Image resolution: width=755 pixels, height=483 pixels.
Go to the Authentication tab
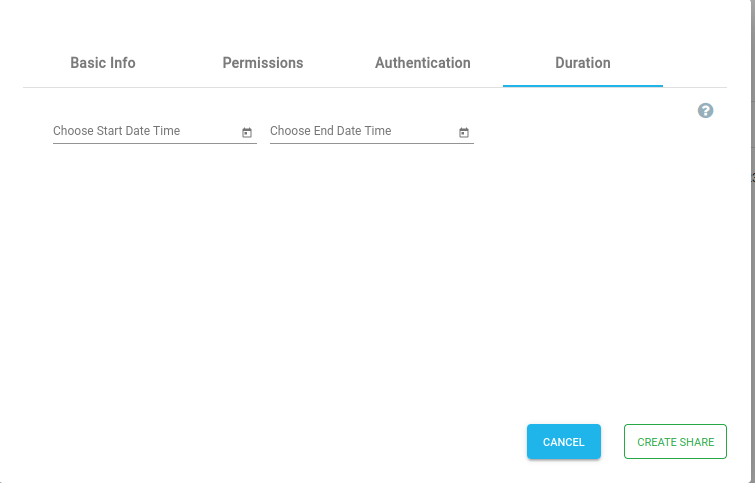pyautogui.click(x=423, y=63)
